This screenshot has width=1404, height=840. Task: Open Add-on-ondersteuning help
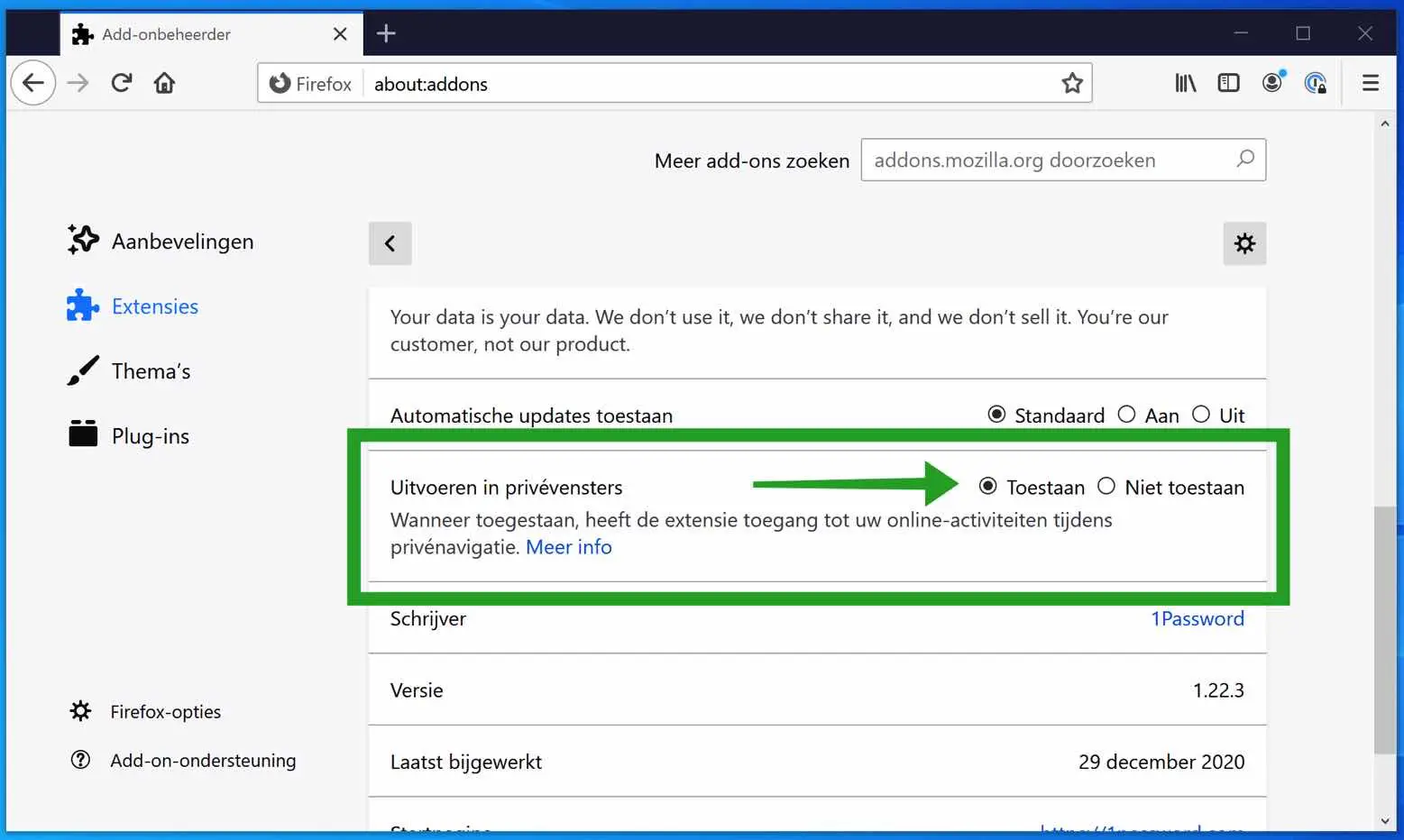(183, 761)
